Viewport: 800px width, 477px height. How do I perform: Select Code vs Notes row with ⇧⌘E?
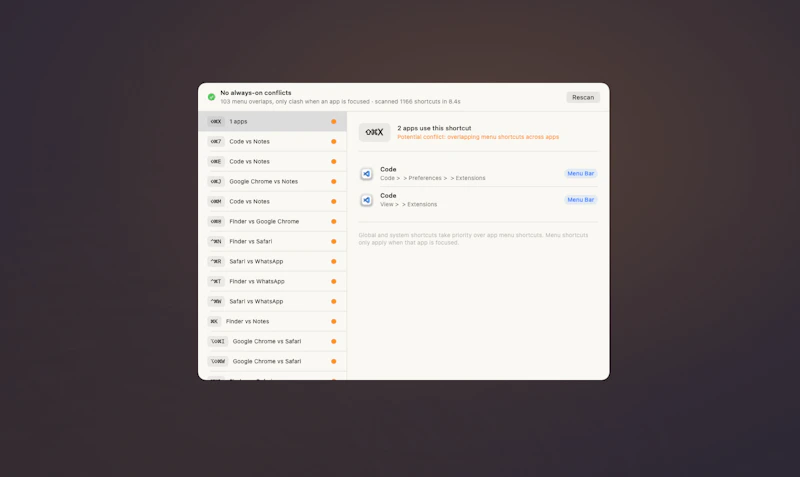click(x=272, y=161)
